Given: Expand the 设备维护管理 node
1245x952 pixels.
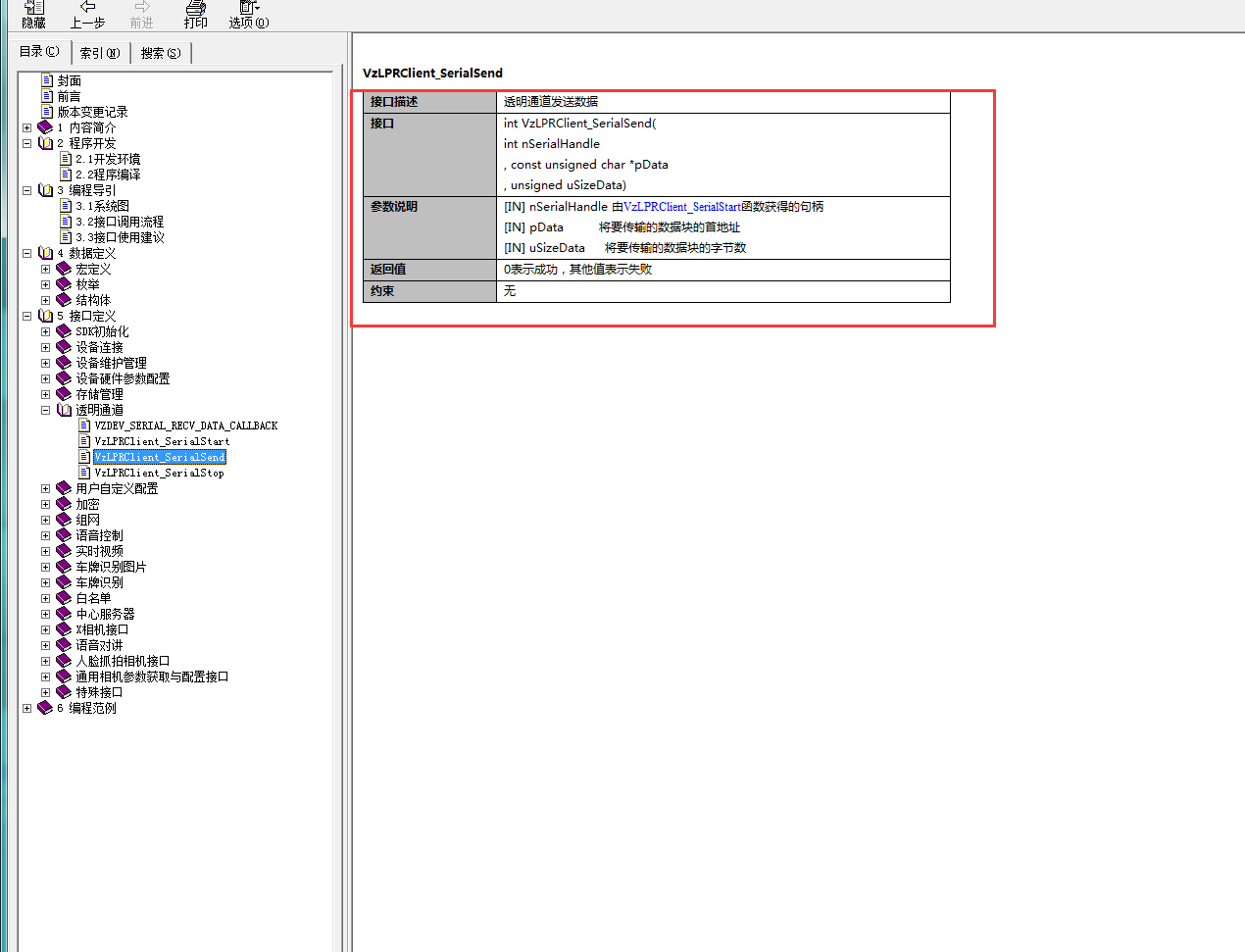Looking at the screenshot, I should (x=45, y=363).
